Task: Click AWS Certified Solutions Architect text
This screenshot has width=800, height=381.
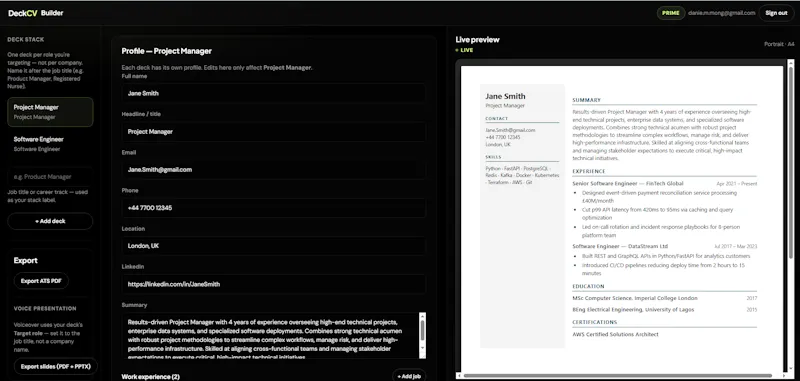Action: click(615, 335)
